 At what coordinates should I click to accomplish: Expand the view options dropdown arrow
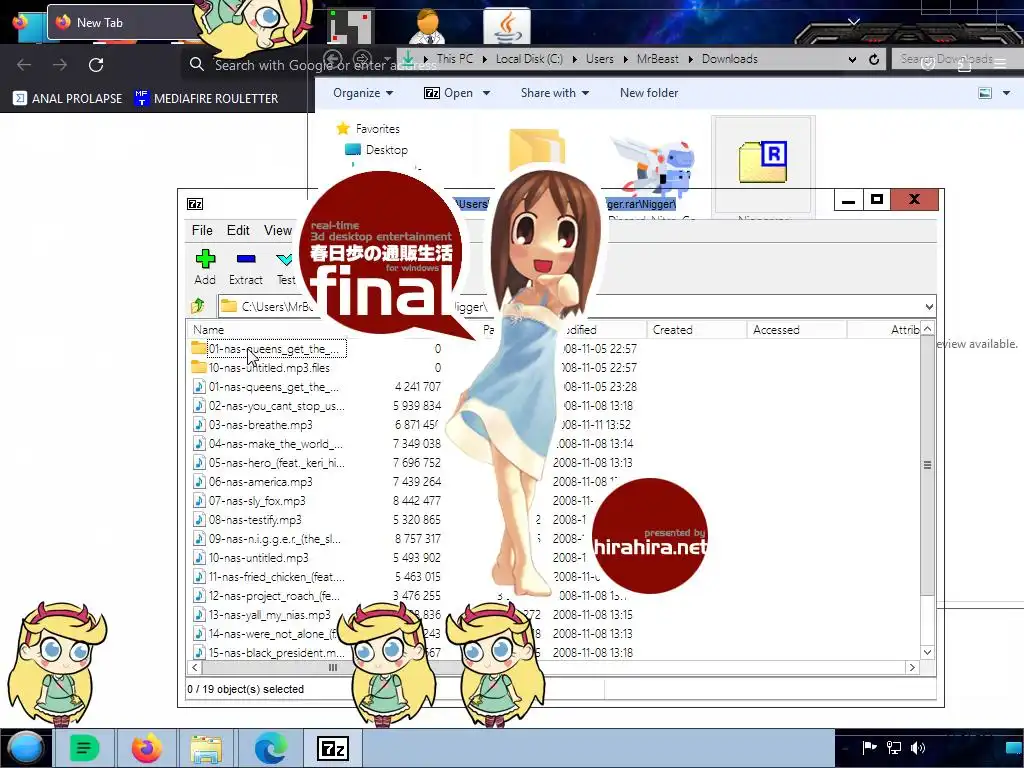(1006, 93)
